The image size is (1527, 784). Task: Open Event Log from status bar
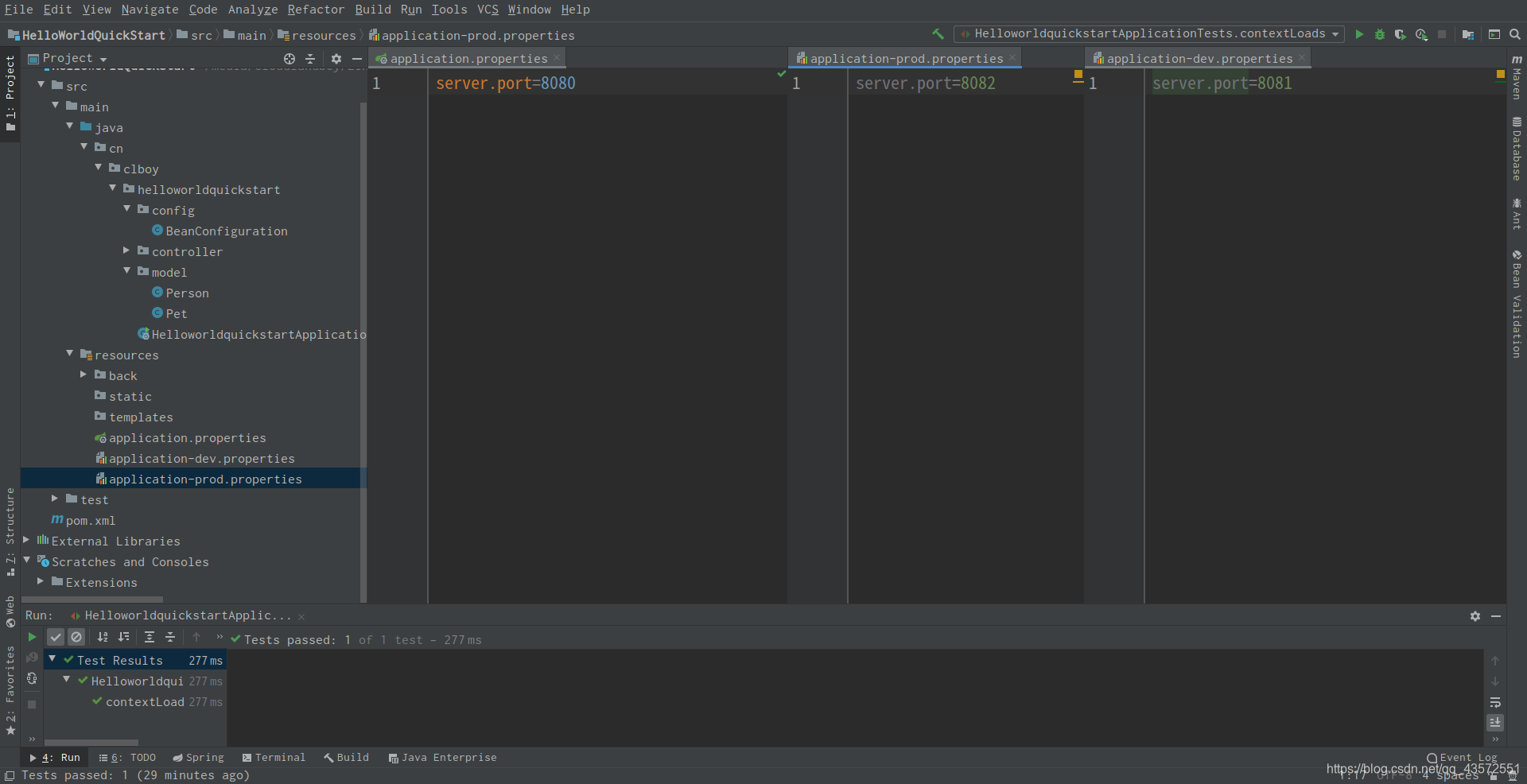click(1462, 758)
